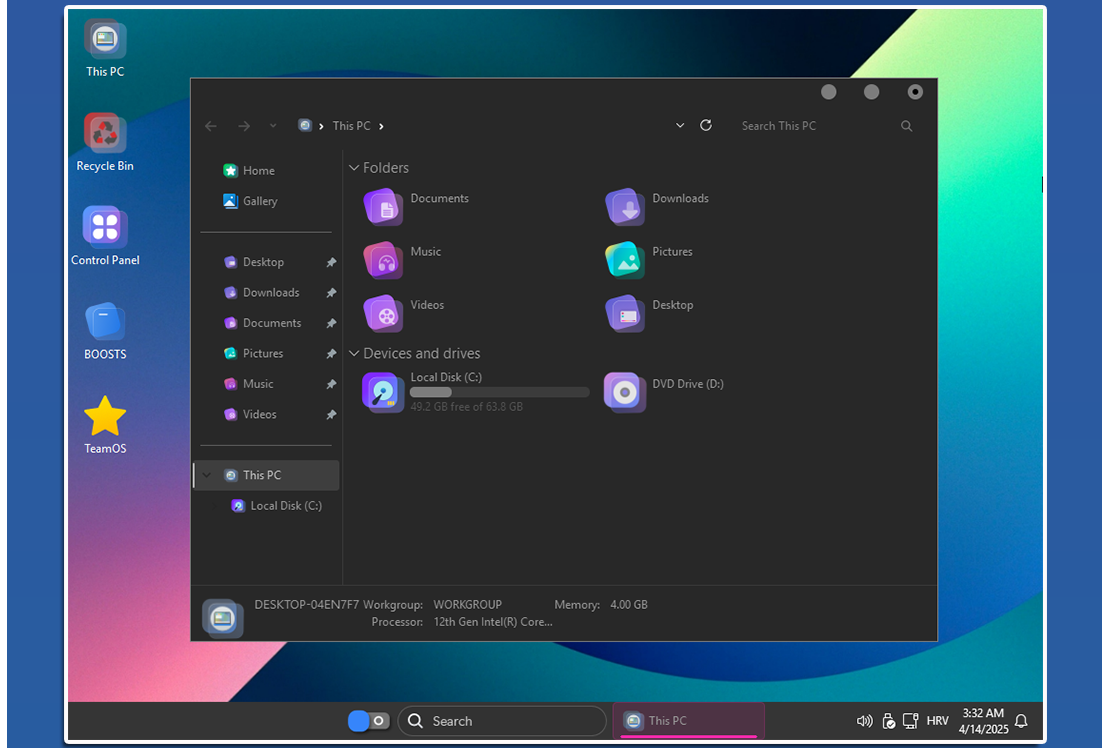This screenshot has height=748, width=1110.
Task: Select Gallery in the navigation pane
Action: click(259, 201)
